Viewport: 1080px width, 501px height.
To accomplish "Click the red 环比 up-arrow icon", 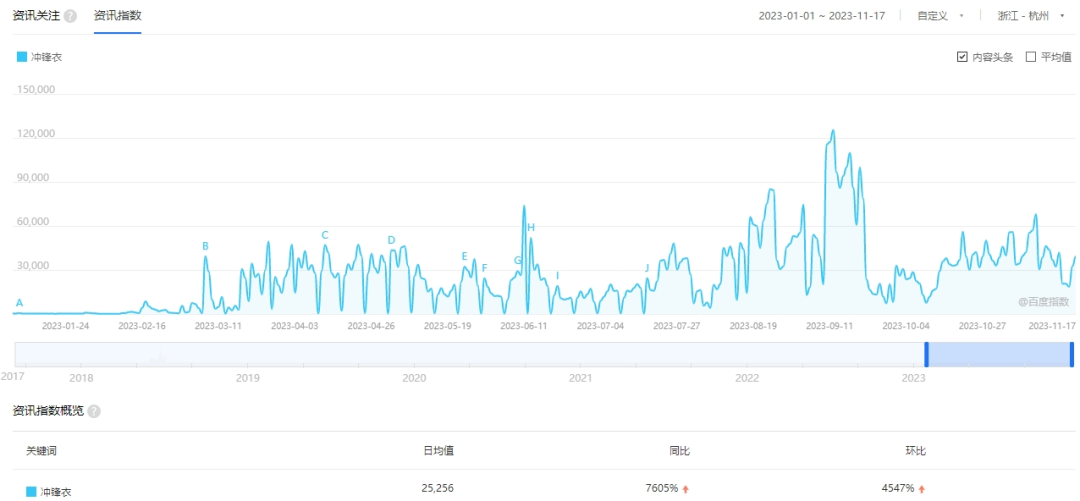I will 922,489.
